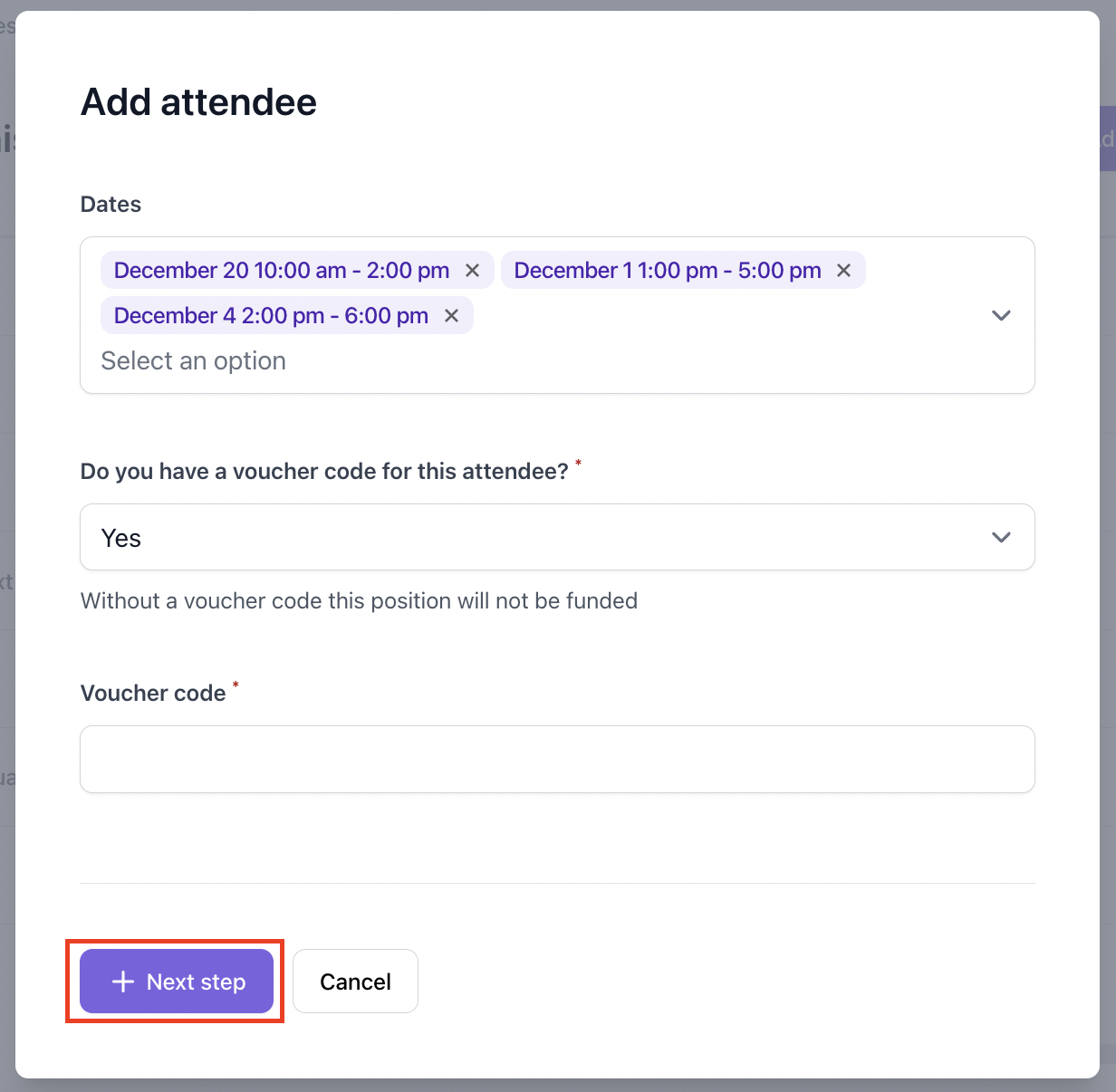This screenshot has height=1092, width=1116.
Task: Focus the Voucher code text input
Action: click(557, 759)
